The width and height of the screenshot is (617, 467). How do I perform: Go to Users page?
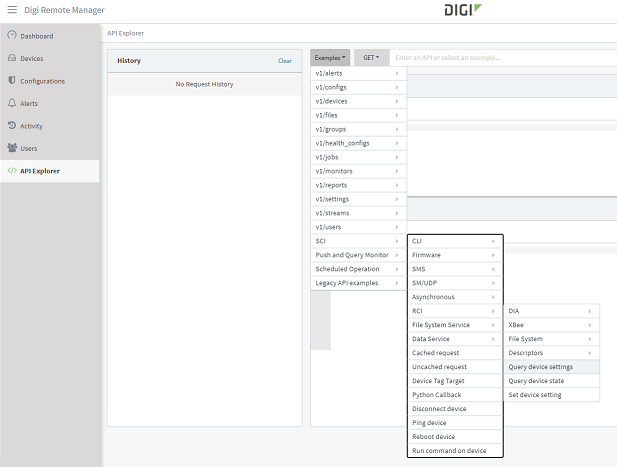point(50,148)
